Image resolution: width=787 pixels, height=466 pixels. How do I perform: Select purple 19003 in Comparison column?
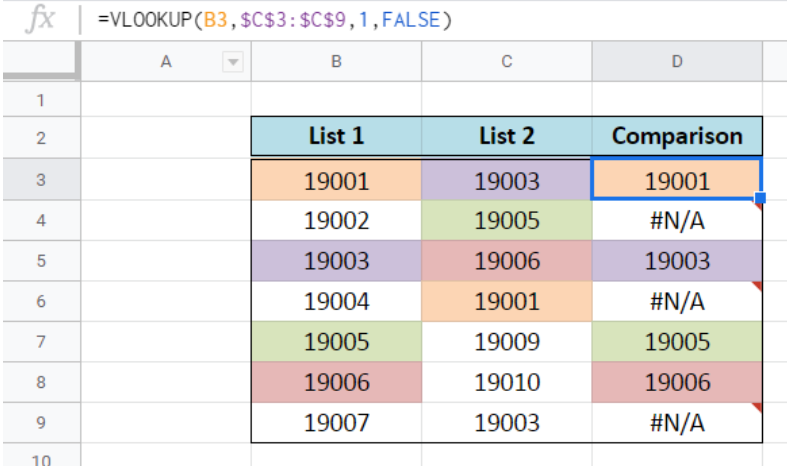coord(677,261)
